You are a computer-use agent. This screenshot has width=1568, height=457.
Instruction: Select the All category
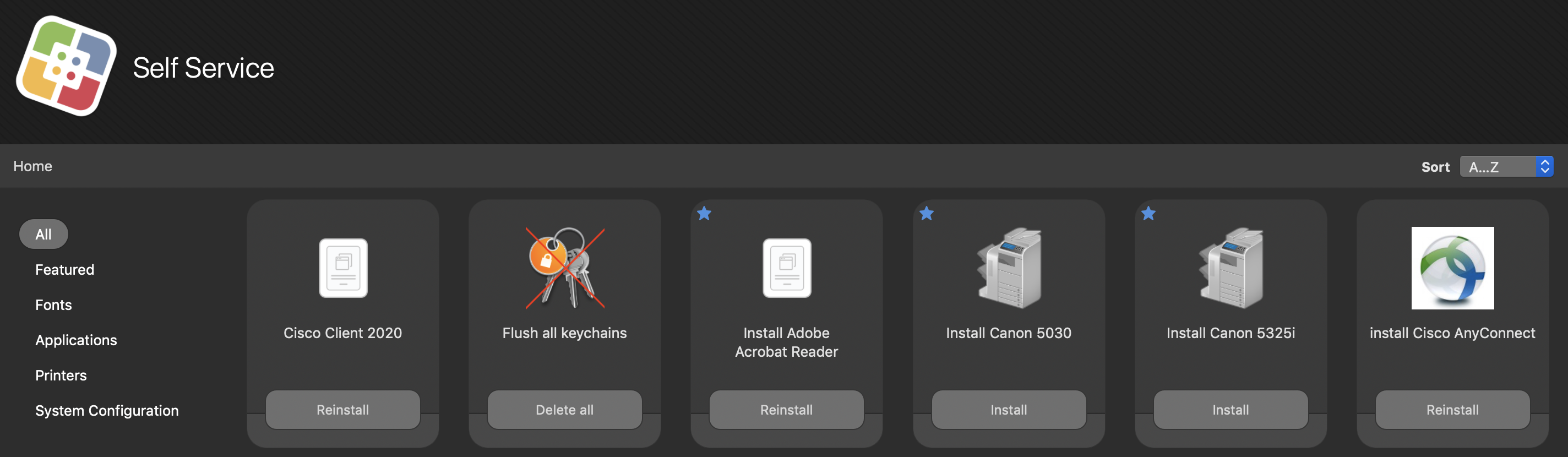pos(43,234)
